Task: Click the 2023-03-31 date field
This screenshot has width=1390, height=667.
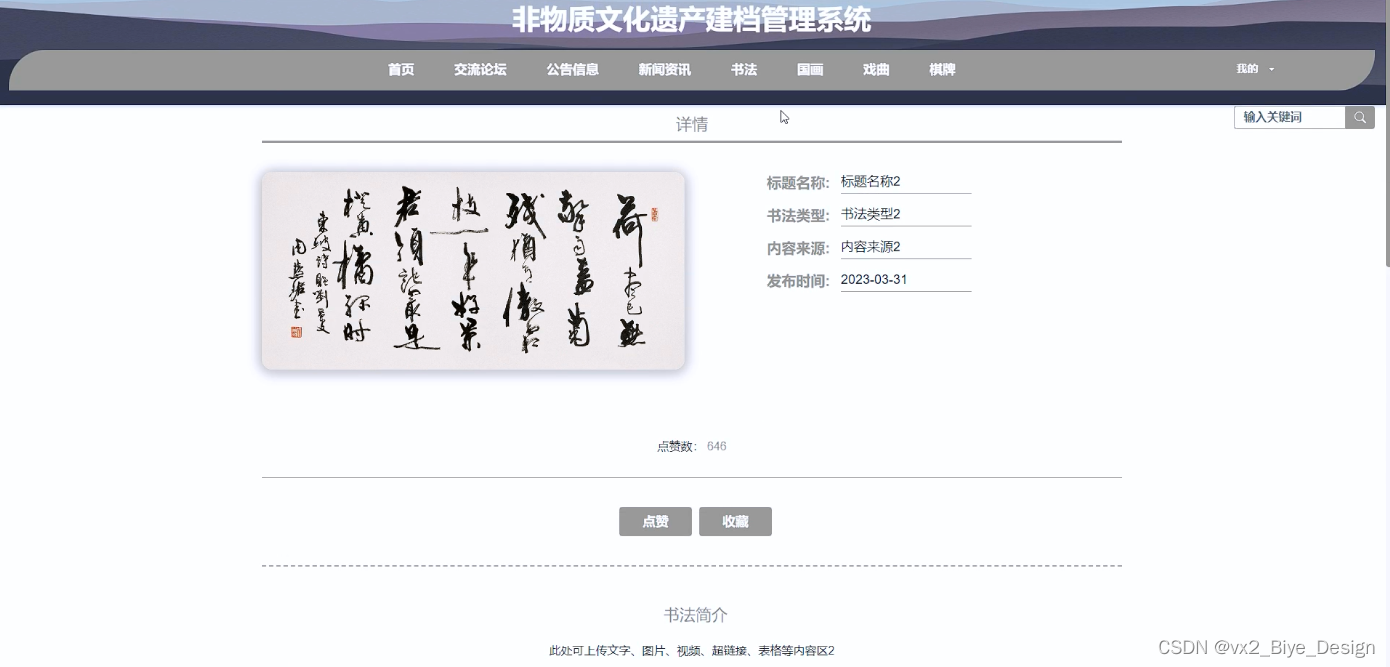Action: click(x=906, y=280)
